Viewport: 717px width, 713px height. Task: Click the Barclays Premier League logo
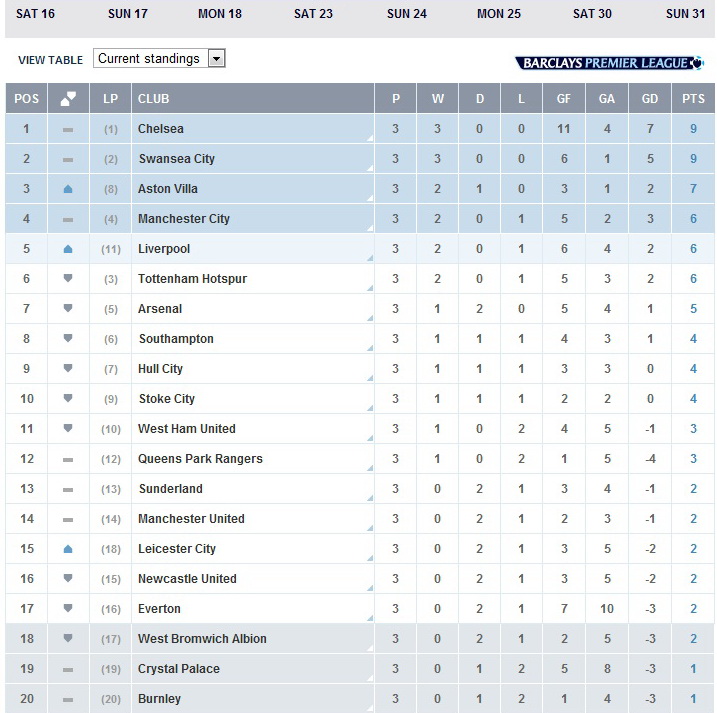coord(609,63)
